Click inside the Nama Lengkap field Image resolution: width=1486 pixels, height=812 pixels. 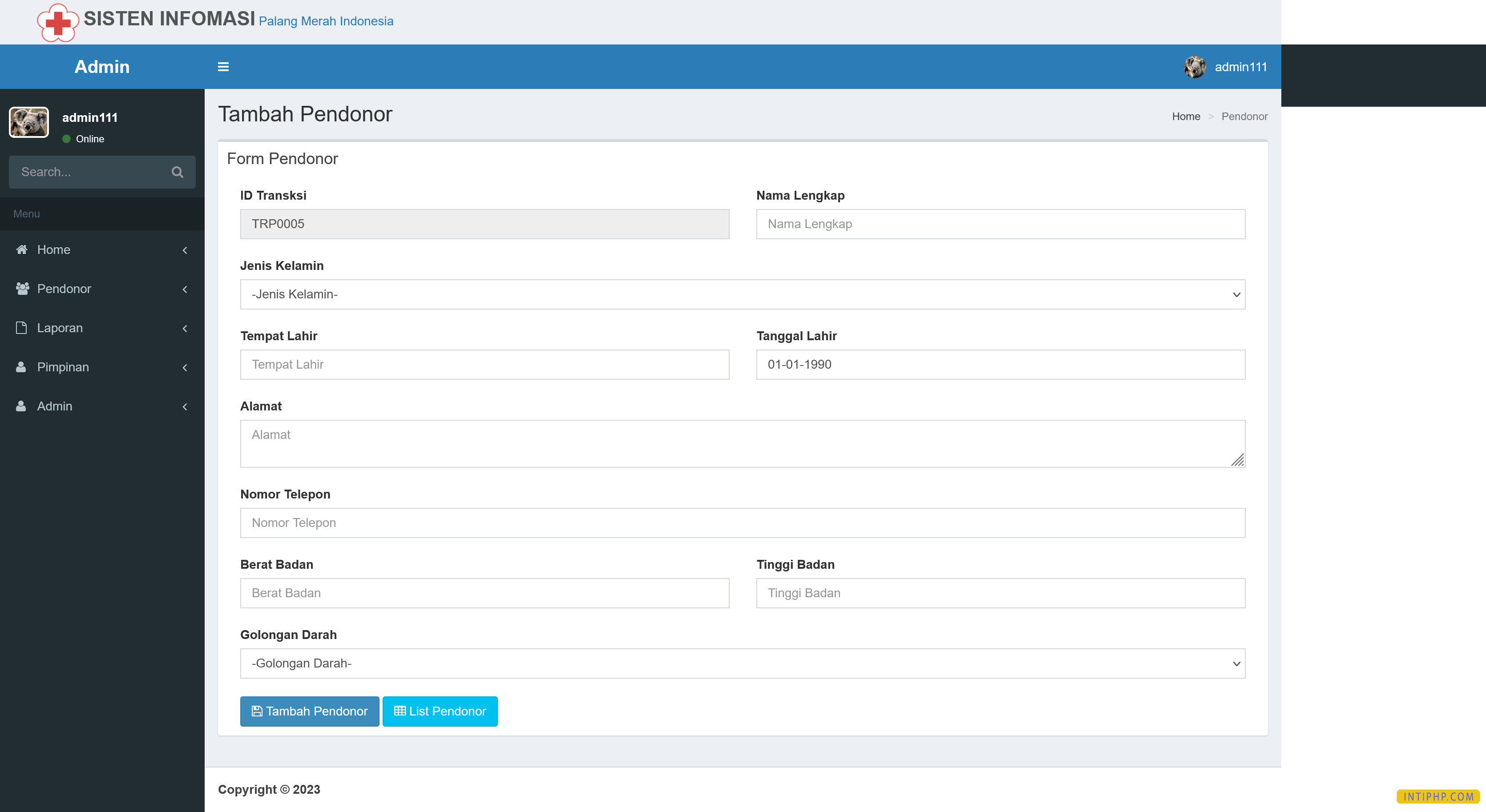(1000, 224)
